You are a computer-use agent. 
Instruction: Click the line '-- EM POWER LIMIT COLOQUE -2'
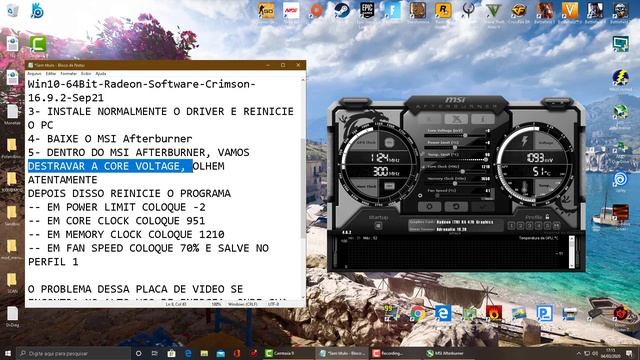click(116, 207)
